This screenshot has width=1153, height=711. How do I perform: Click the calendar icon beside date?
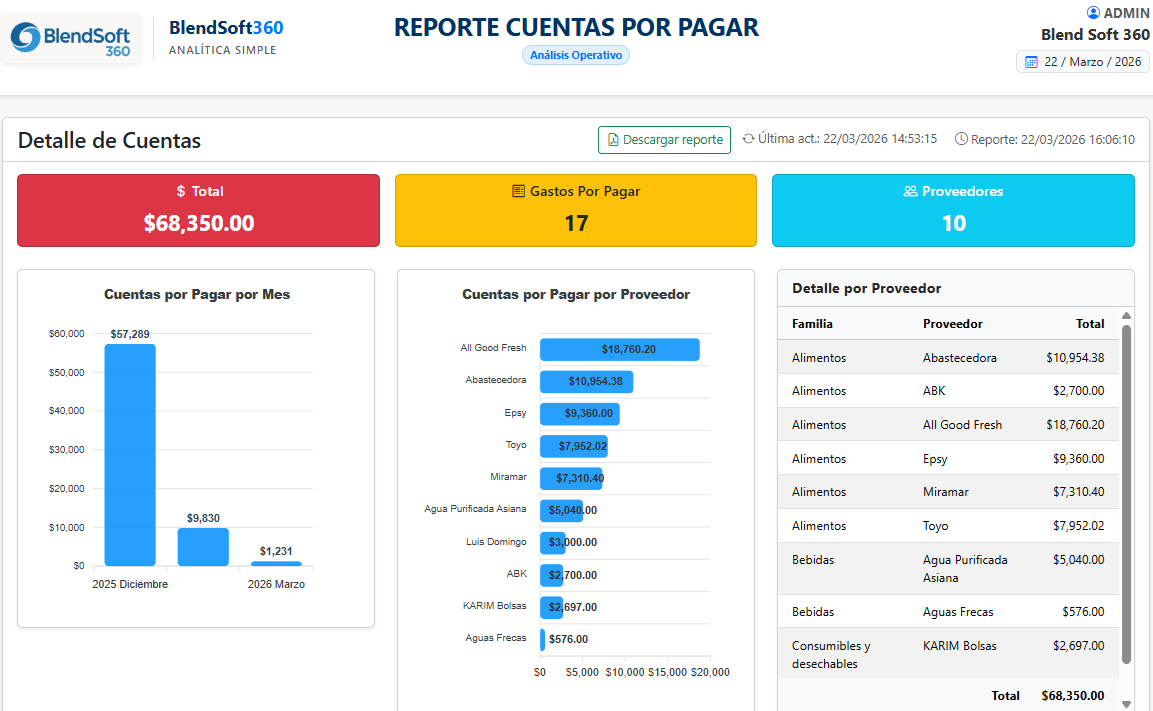(1031, 62)
